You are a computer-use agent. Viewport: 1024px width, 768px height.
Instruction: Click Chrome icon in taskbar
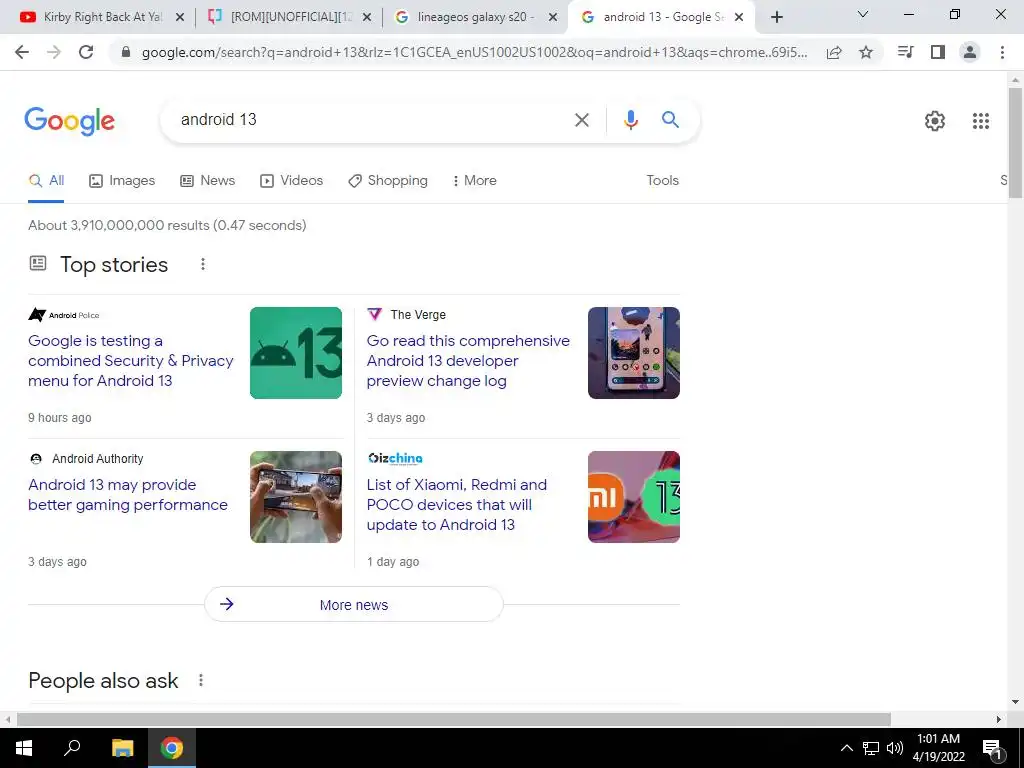point(172,748)
